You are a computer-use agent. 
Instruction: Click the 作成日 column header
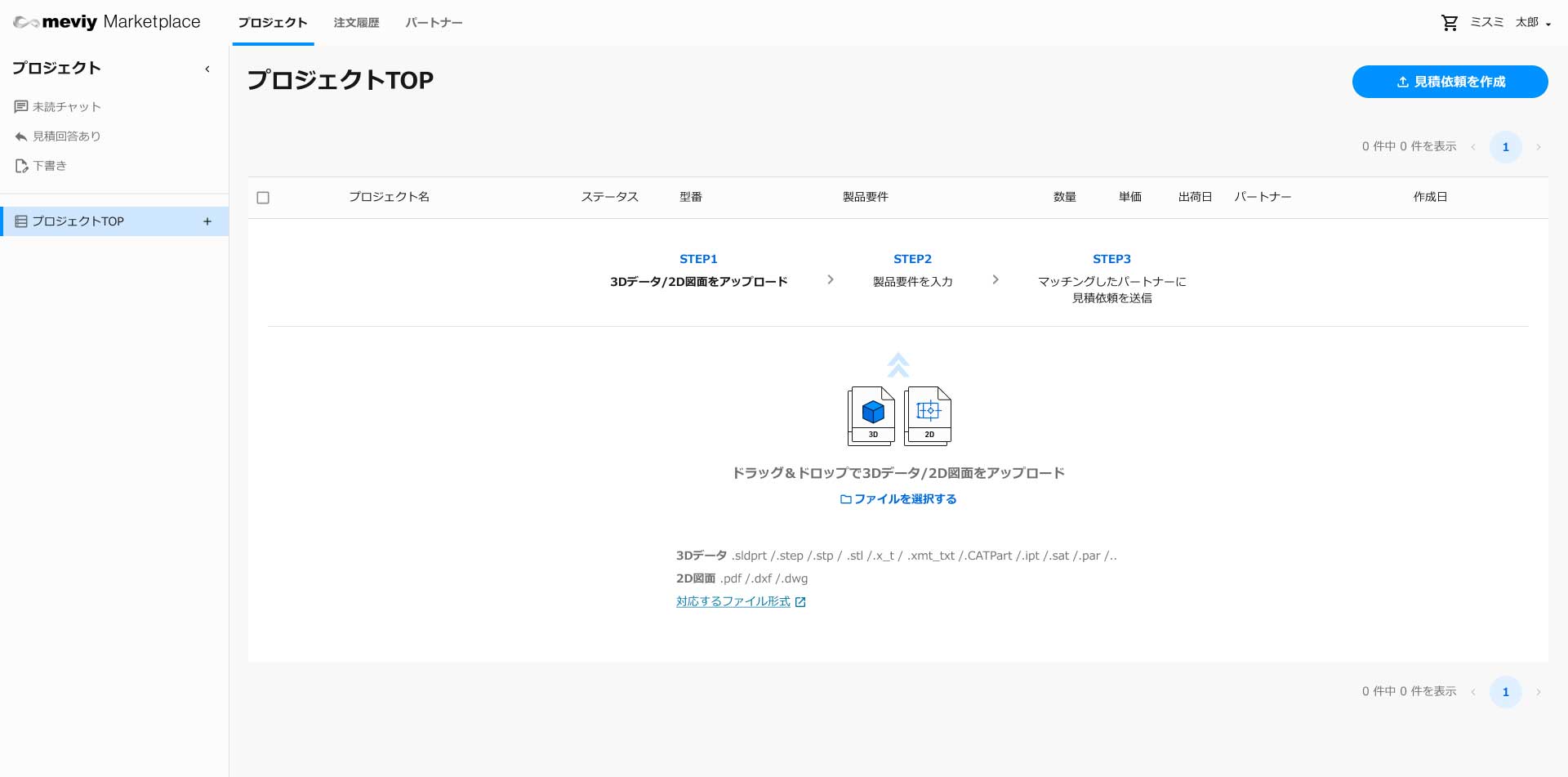coord(1430,197)
